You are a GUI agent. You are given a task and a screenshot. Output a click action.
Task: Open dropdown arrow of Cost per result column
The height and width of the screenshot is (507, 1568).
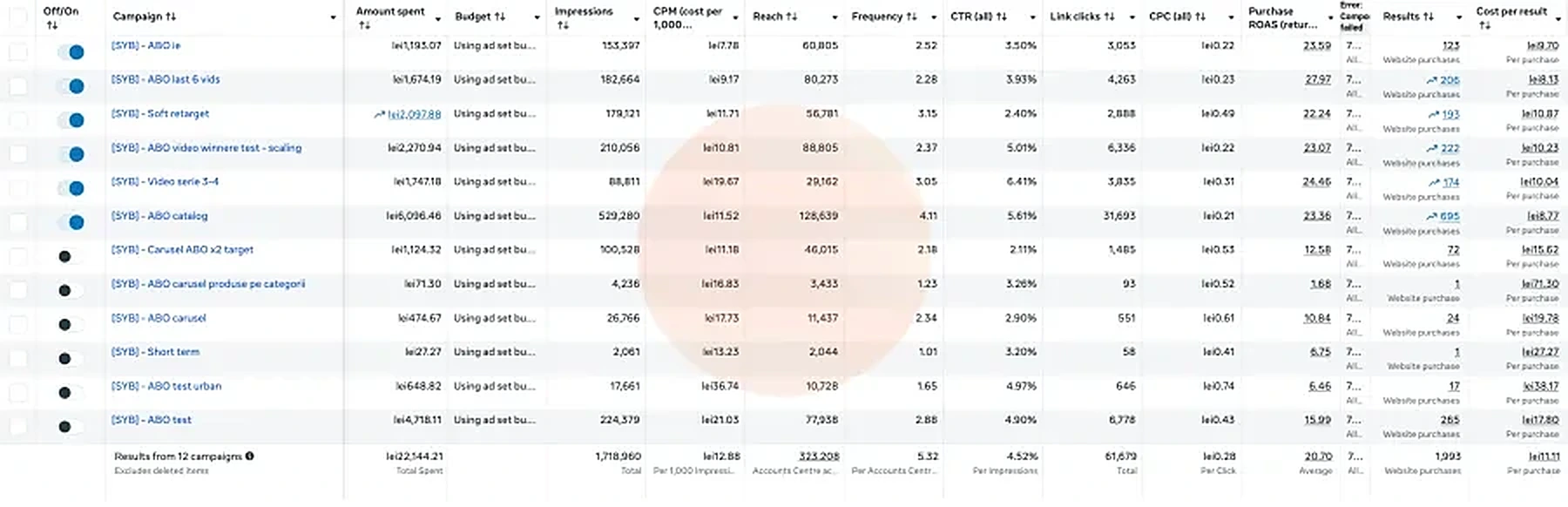coord(1558,17)
